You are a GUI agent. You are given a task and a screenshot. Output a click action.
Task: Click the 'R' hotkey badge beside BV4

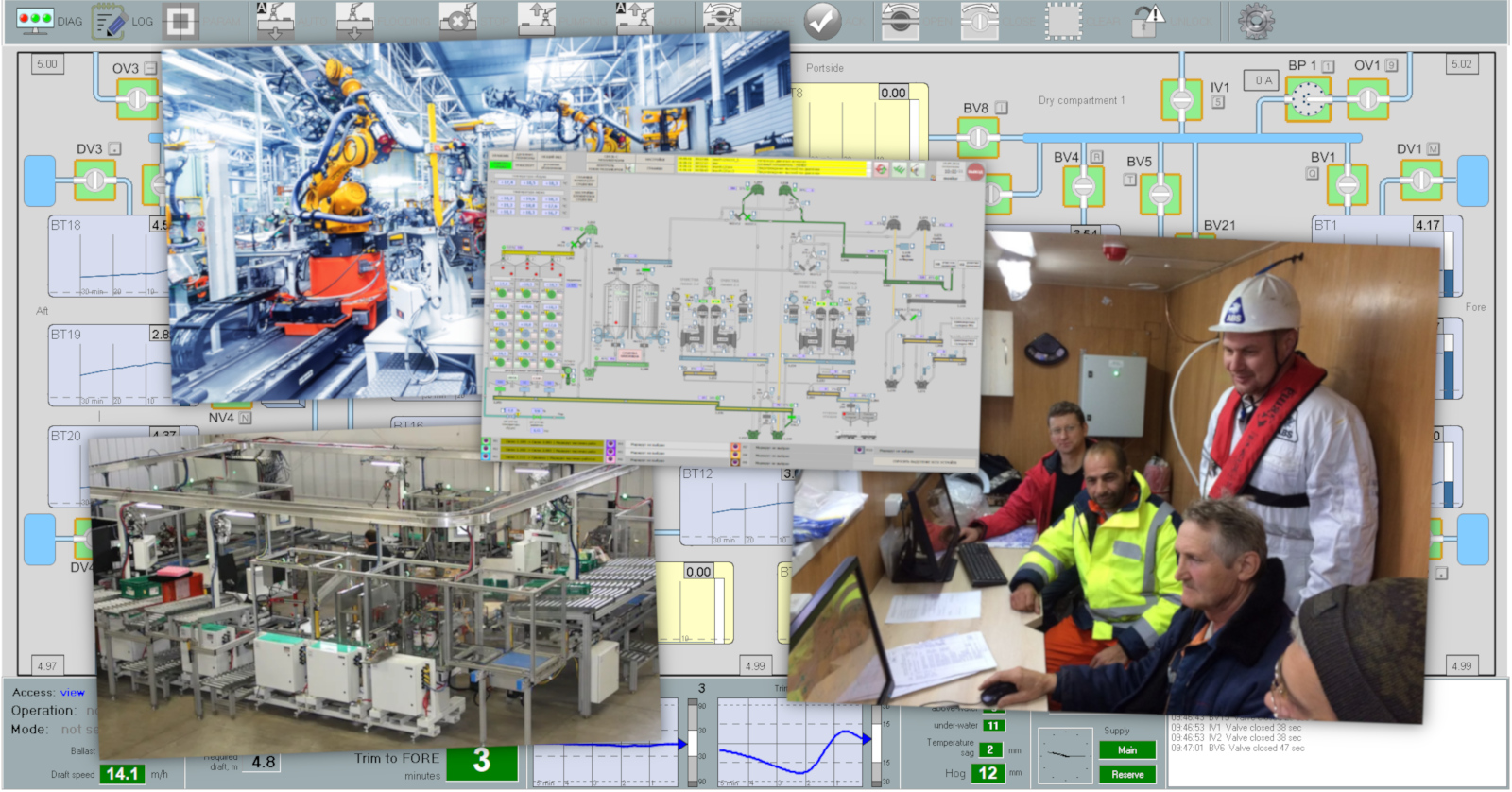(1096, 157)
